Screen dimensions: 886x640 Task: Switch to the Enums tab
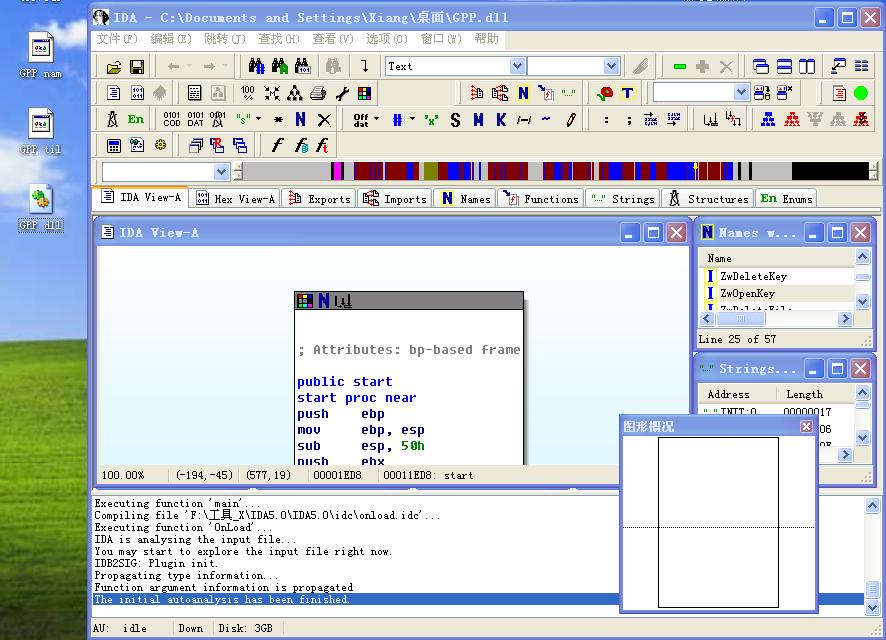click(787, 198)
